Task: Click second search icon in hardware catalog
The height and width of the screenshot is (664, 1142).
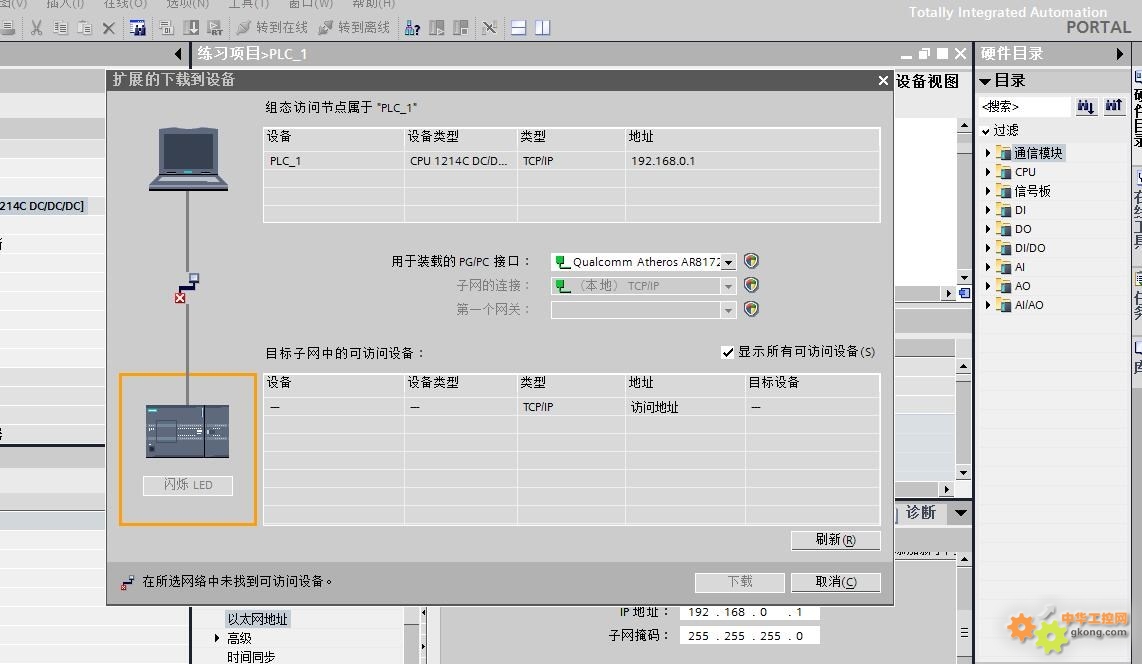Action: (1114, 106)
